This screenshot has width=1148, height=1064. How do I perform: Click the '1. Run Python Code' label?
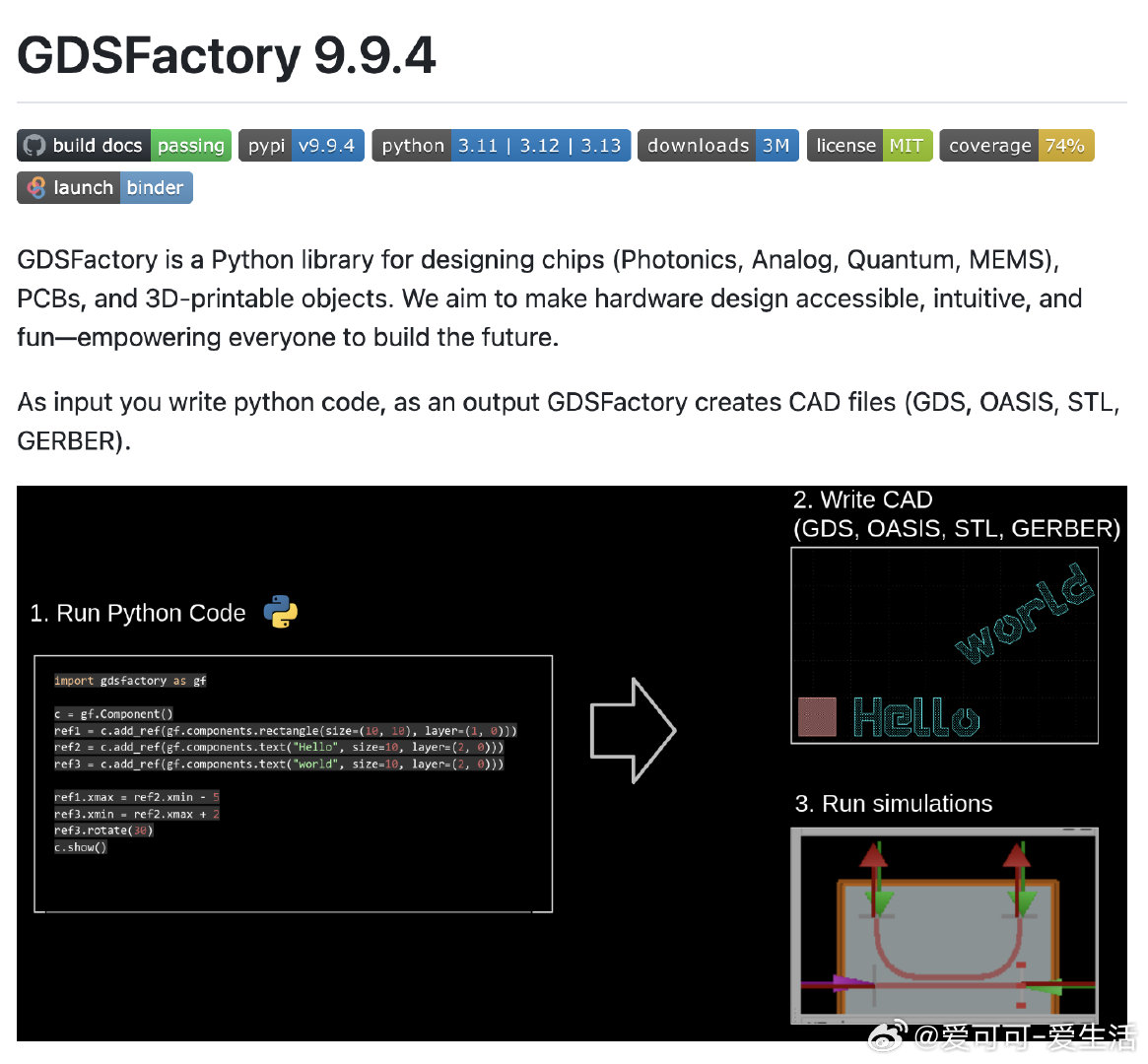click(x=138, y=613)
